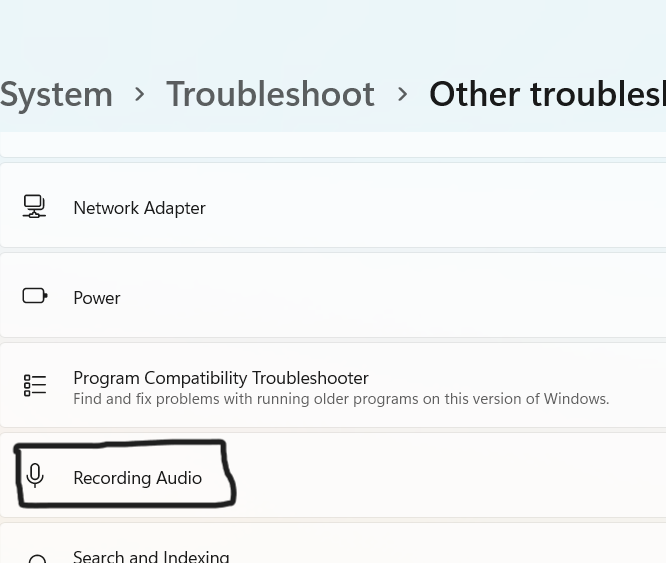Navigate to Troubleshoot breadcrumb page
The width and height of the screenshot is (666, 563).
point(270,94)
